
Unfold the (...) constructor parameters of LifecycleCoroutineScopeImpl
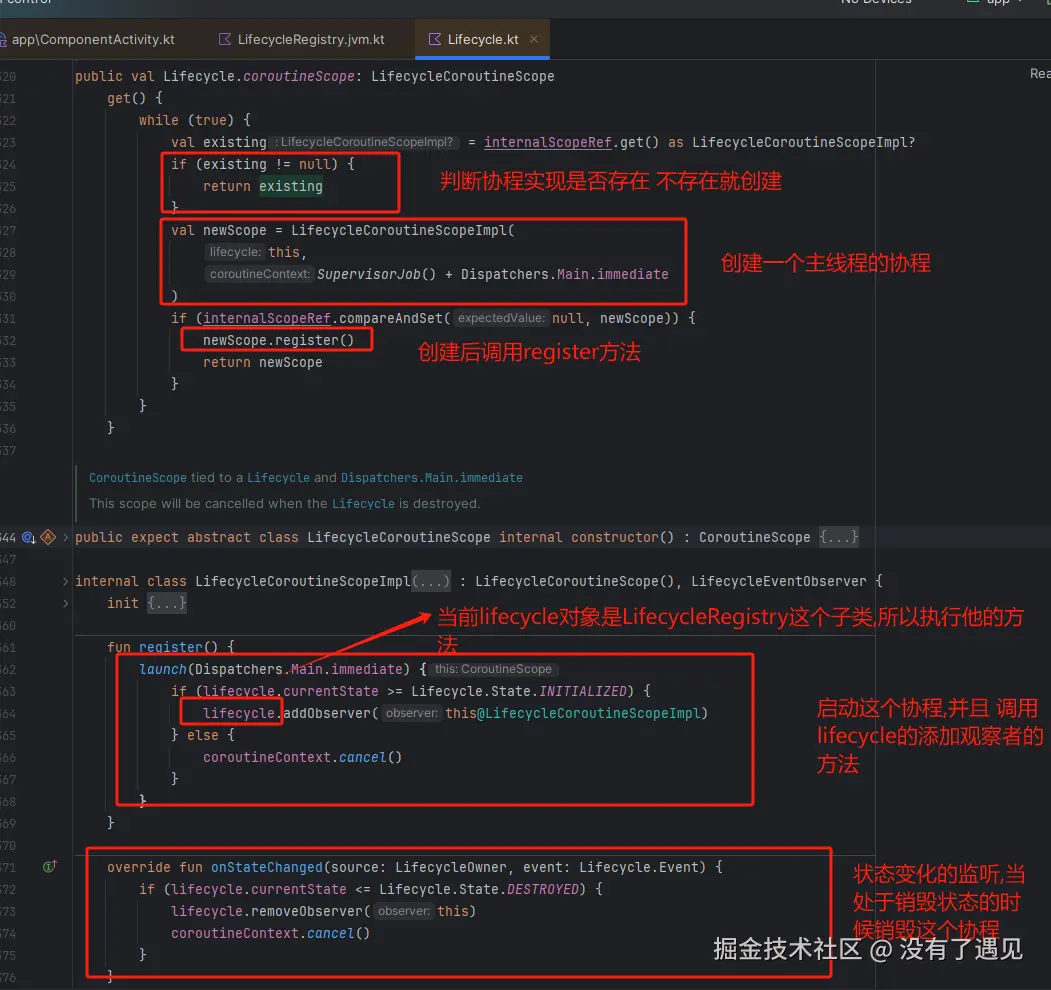[430, 581]
